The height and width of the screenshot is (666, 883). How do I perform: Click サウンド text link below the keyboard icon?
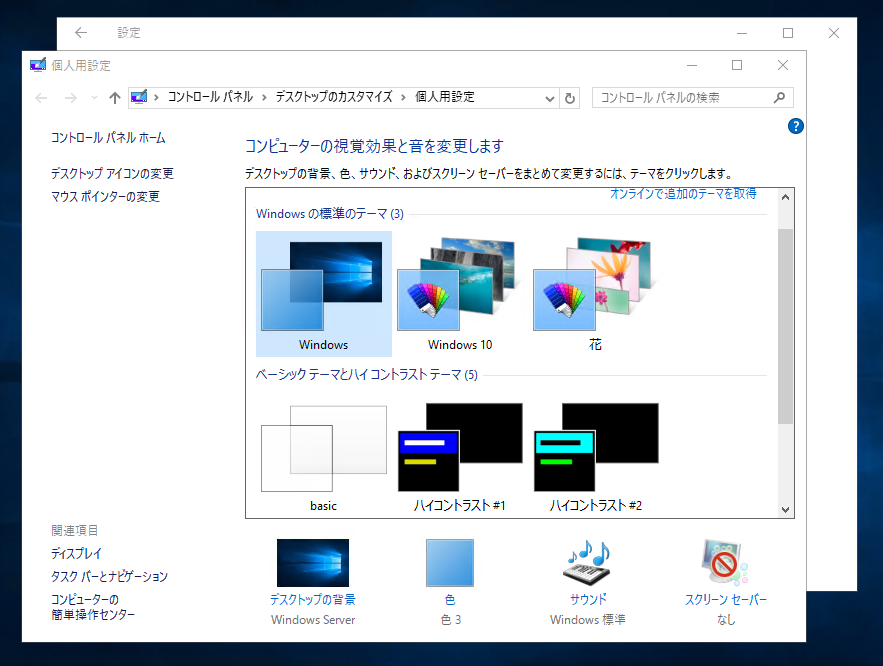point(588,600)
